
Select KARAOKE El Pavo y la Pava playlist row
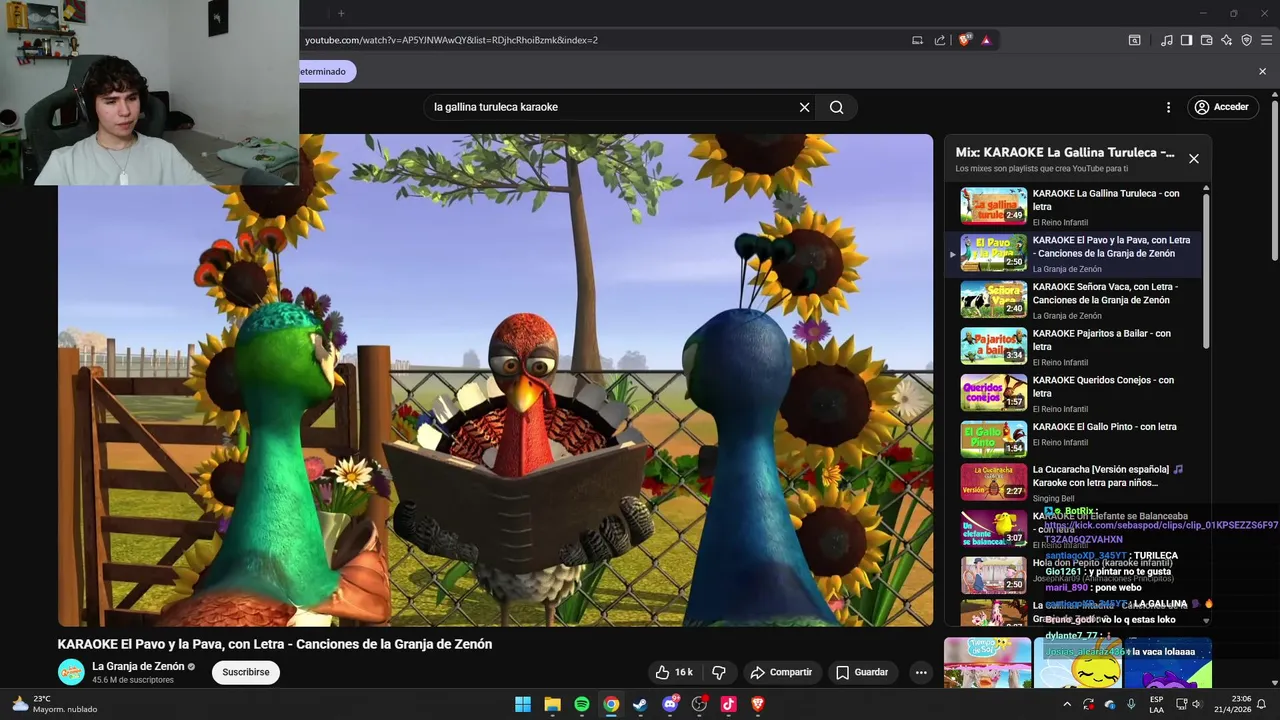pyautogui.click(x=1075, y=253)
